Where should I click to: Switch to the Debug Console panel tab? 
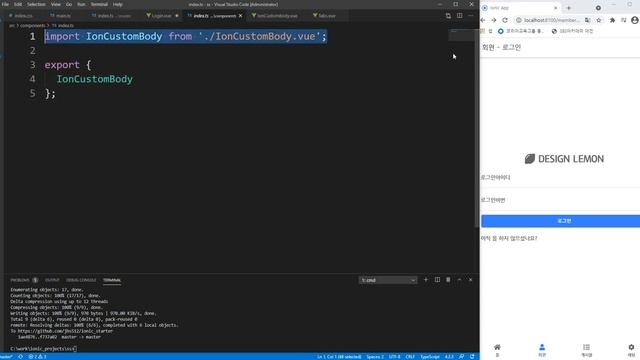click(x=81, y=280)
